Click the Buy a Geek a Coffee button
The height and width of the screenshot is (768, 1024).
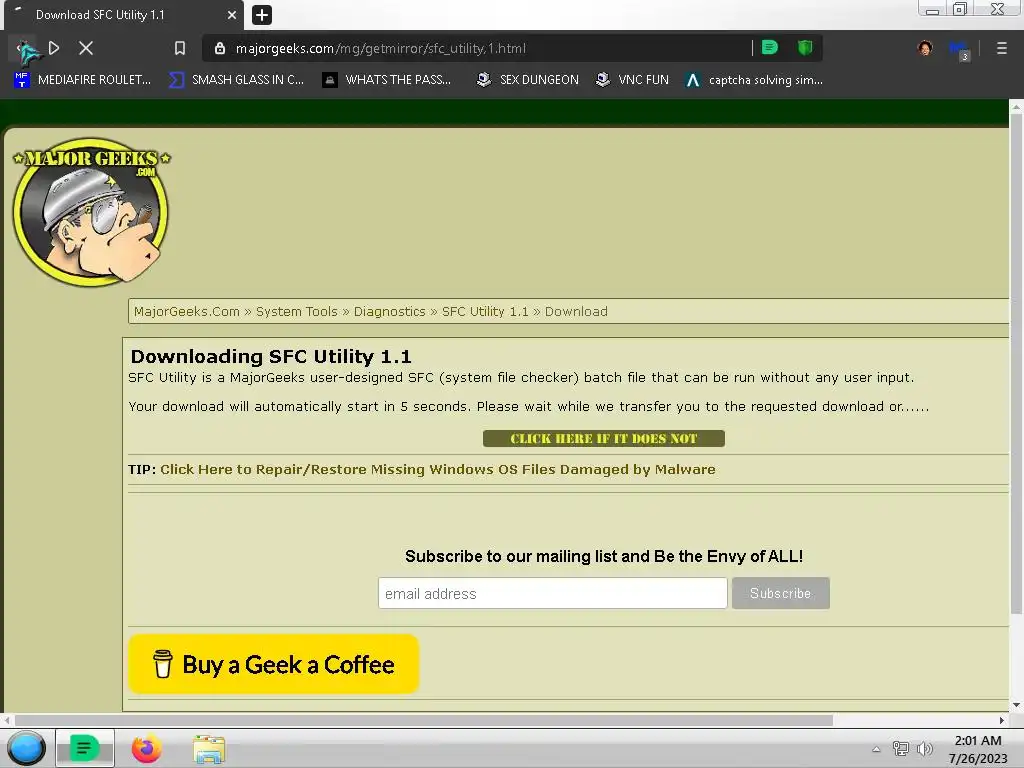(274, 664)
